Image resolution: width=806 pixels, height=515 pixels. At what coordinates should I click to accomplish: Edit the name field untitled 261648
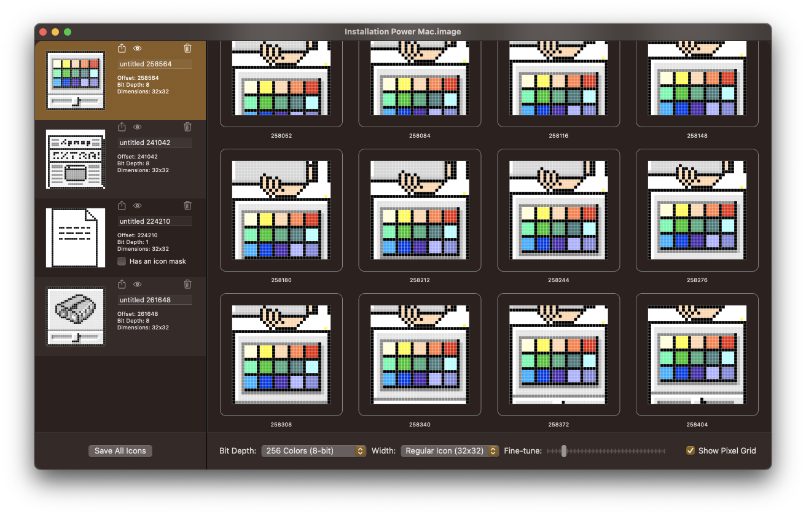click(x=155, y=300)
